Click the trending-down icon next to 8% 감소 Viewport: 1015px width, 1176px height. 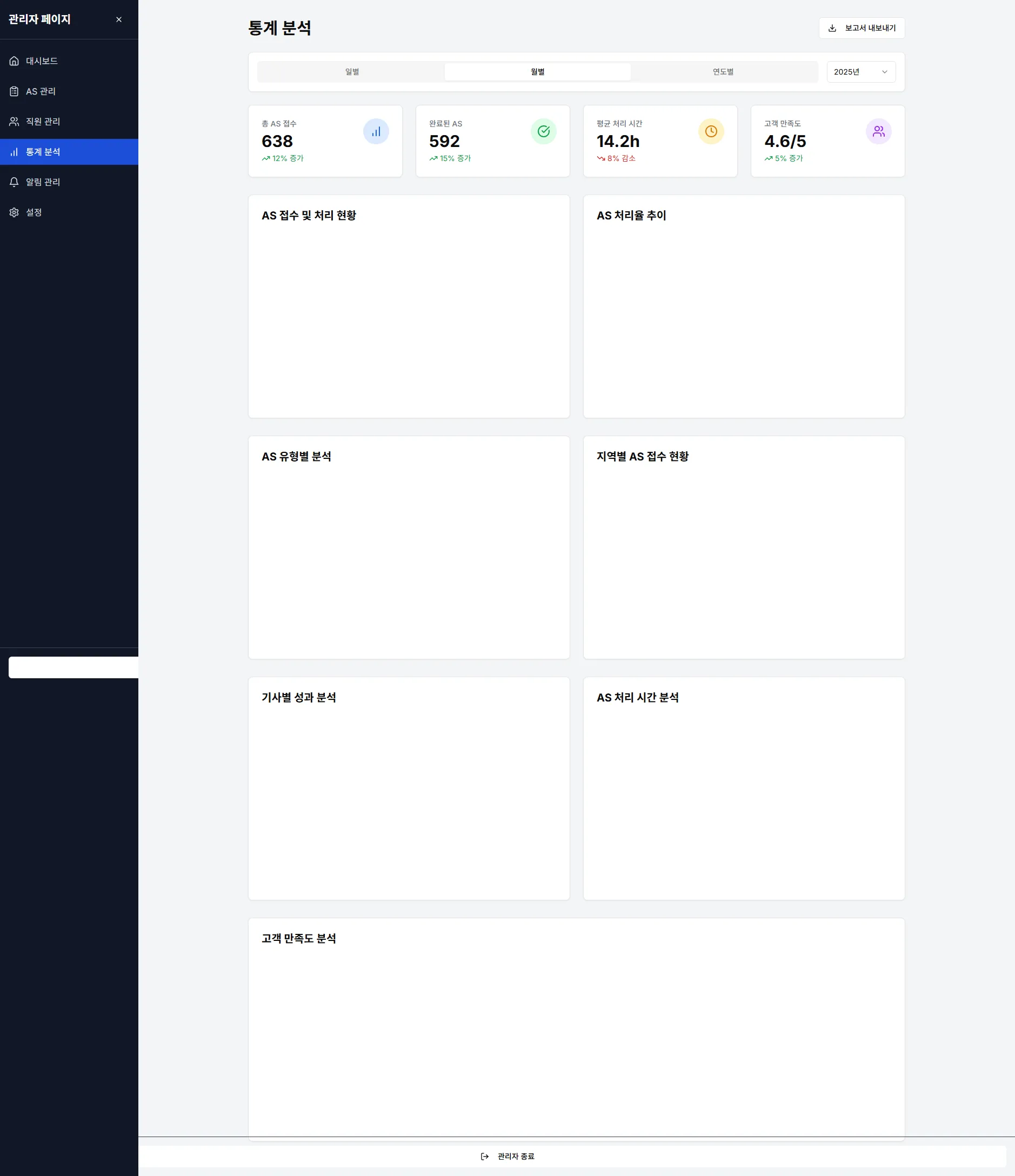point(600,158)
